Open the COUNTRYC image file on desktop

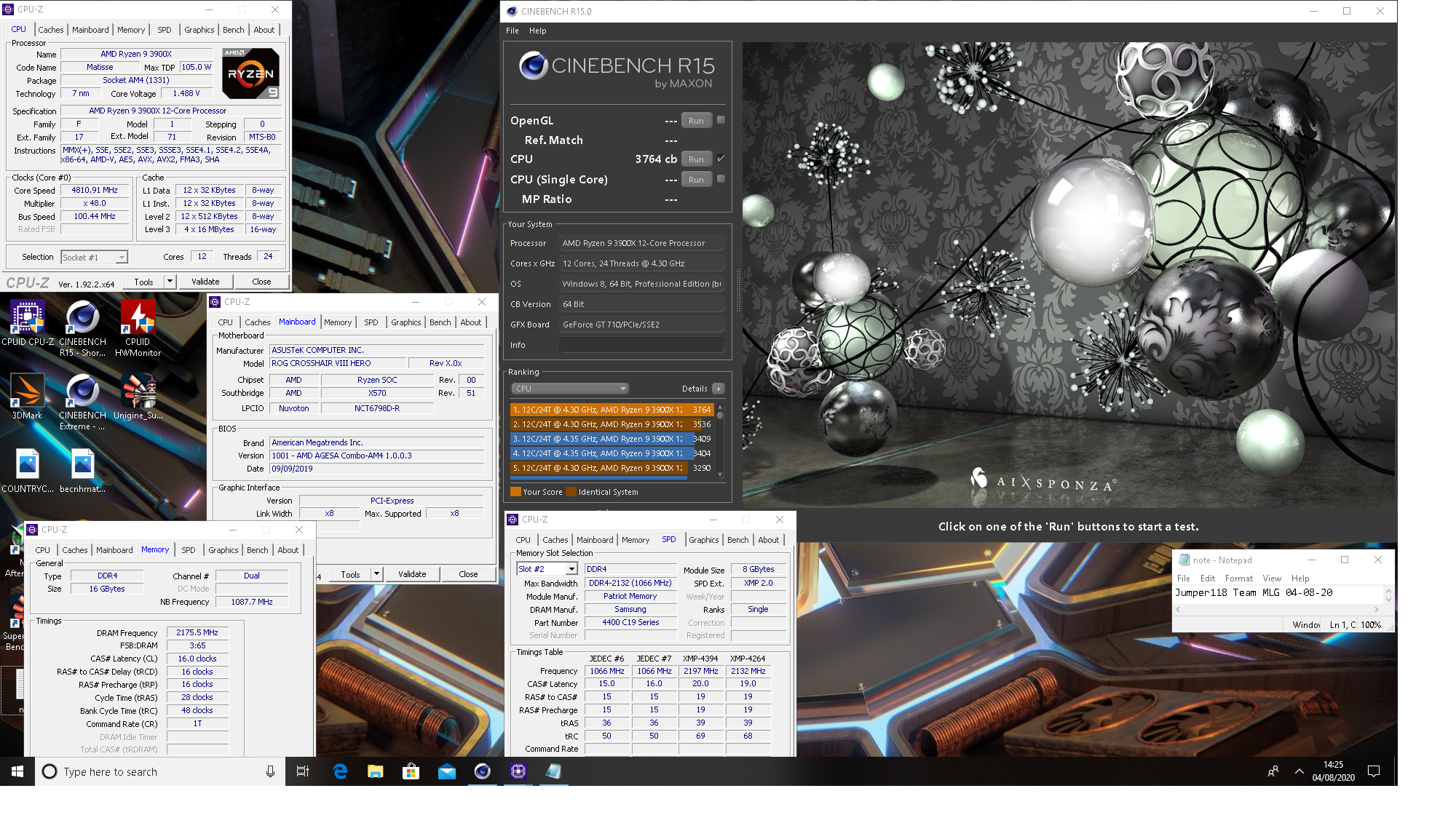28,470
